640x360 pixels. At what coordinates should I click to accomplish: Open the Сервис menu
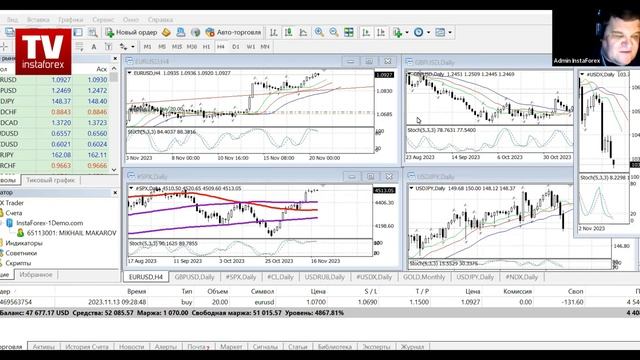(103, 20)
